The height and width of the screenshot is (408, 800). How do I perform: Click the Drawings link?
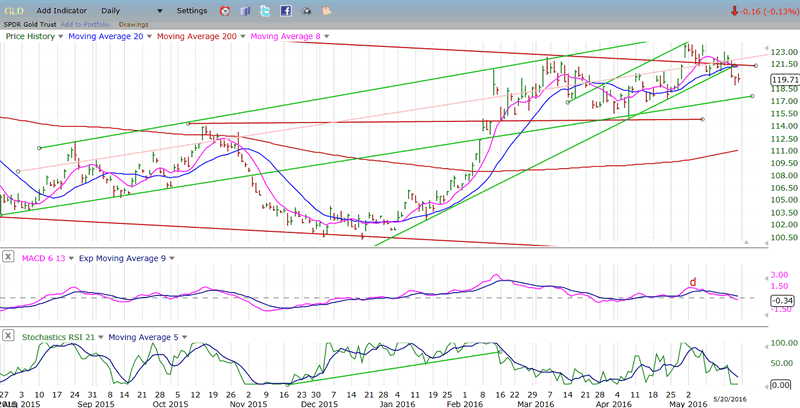point(132,23)
